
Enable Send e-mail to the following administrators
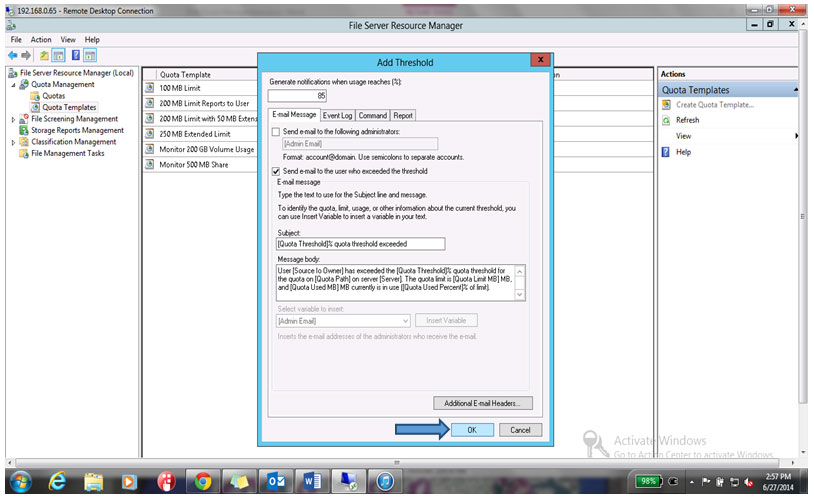point(276,132)
